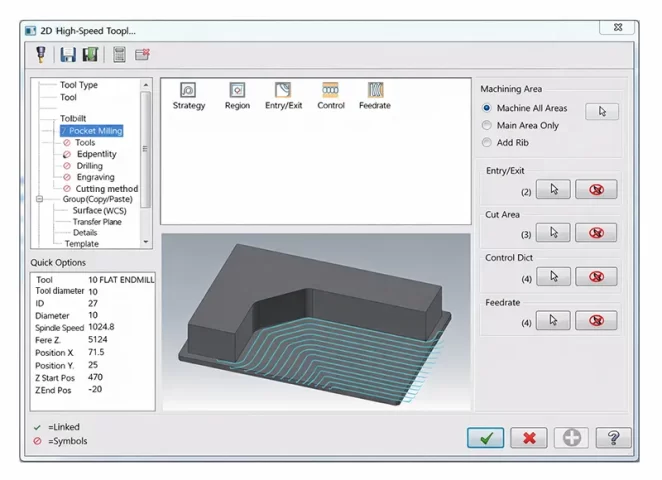Select Transfer Plane tree item

(97, 222)
